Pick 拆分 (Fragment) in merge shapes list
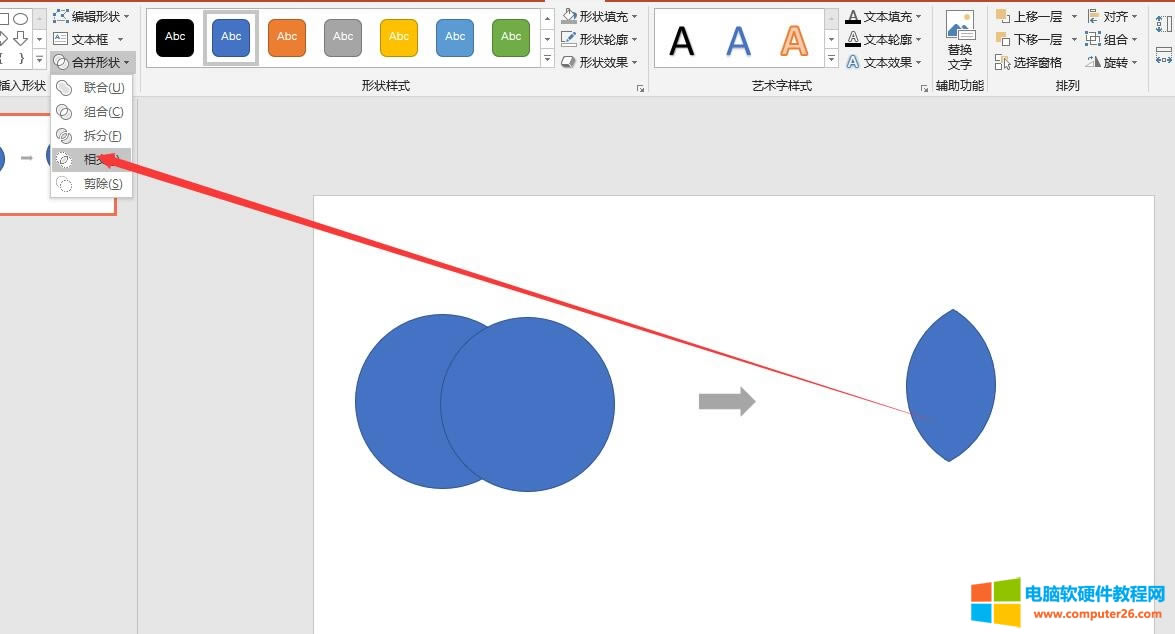Viewport: 1175px width, 634px height. tap(102, 136)
